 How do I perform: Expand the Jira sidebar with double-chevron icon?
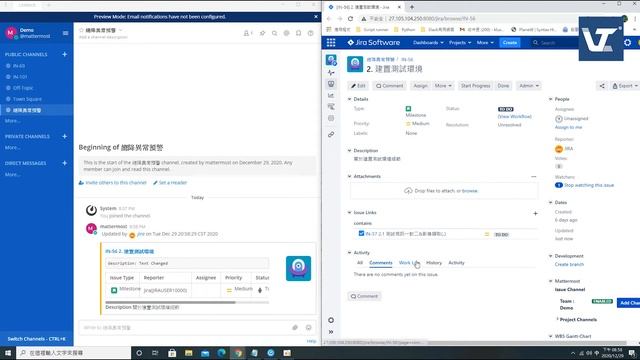(331, 332)
